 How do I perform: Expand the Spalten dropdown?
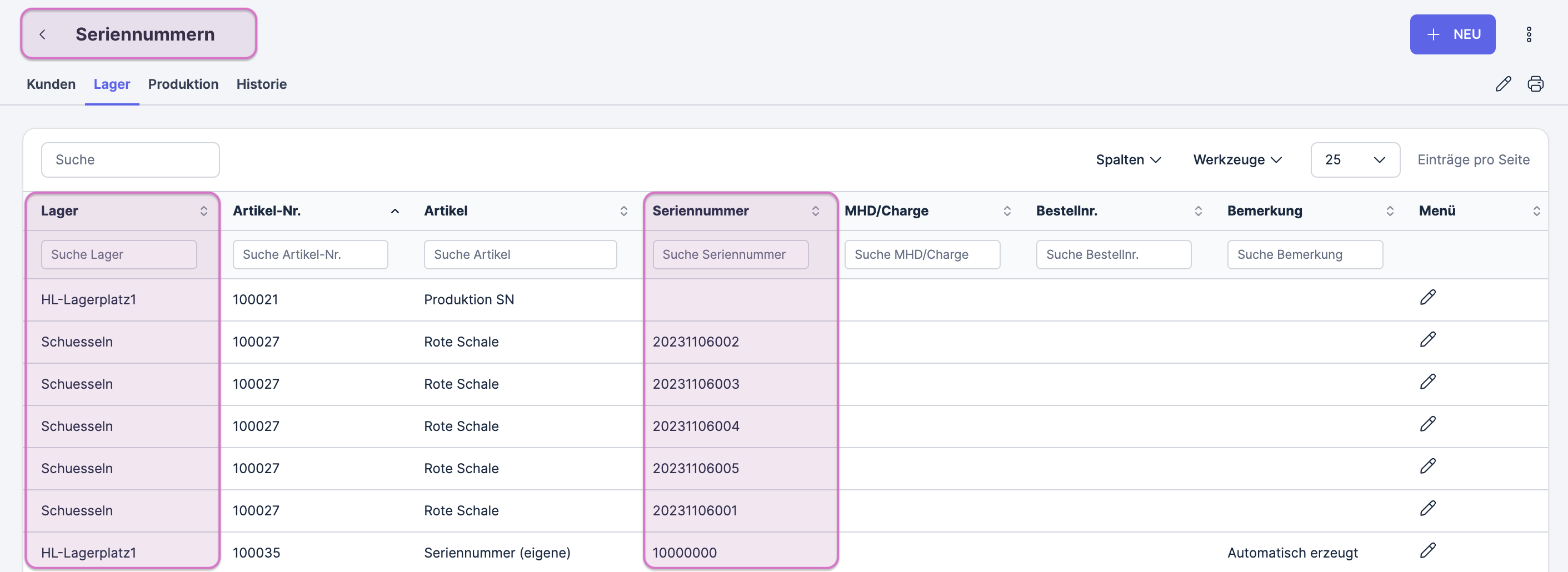[1128, 160]
